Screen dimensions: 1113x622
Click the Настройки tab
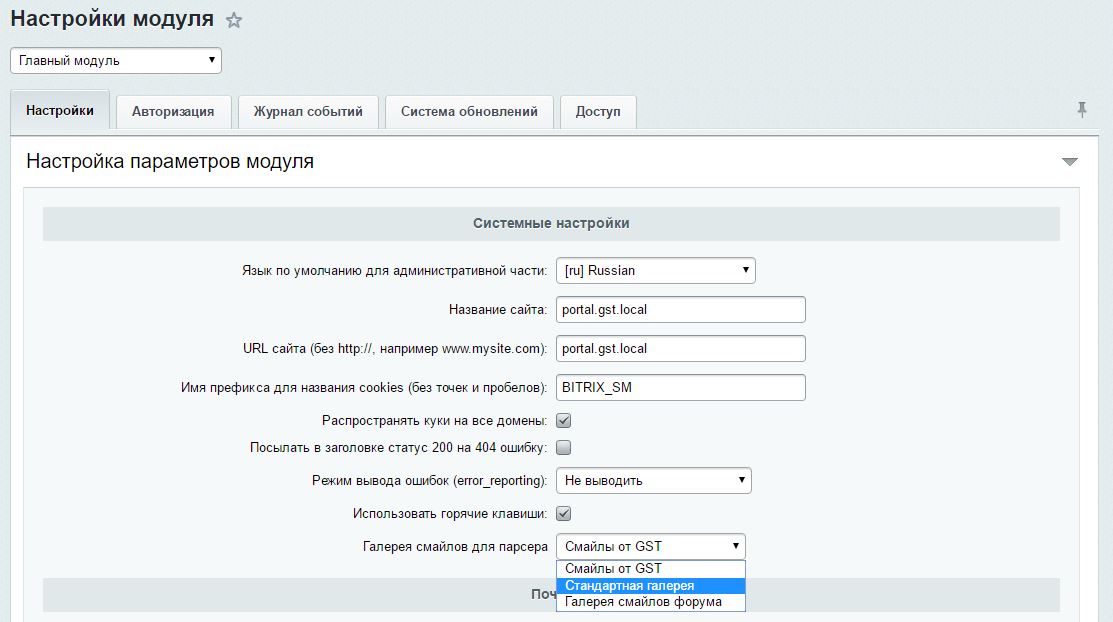(x=60, y=111)
